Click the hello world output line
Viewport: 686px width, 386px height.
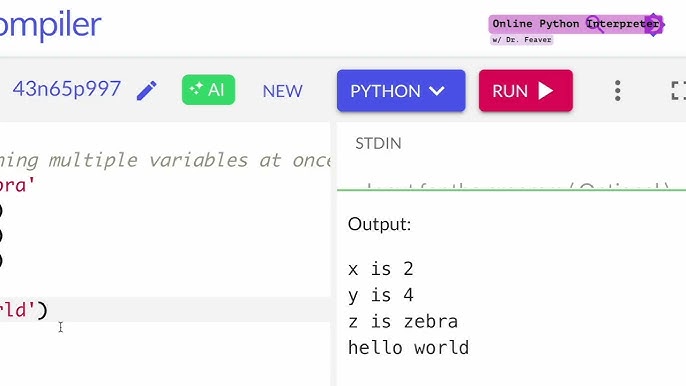tap(409, 348)
